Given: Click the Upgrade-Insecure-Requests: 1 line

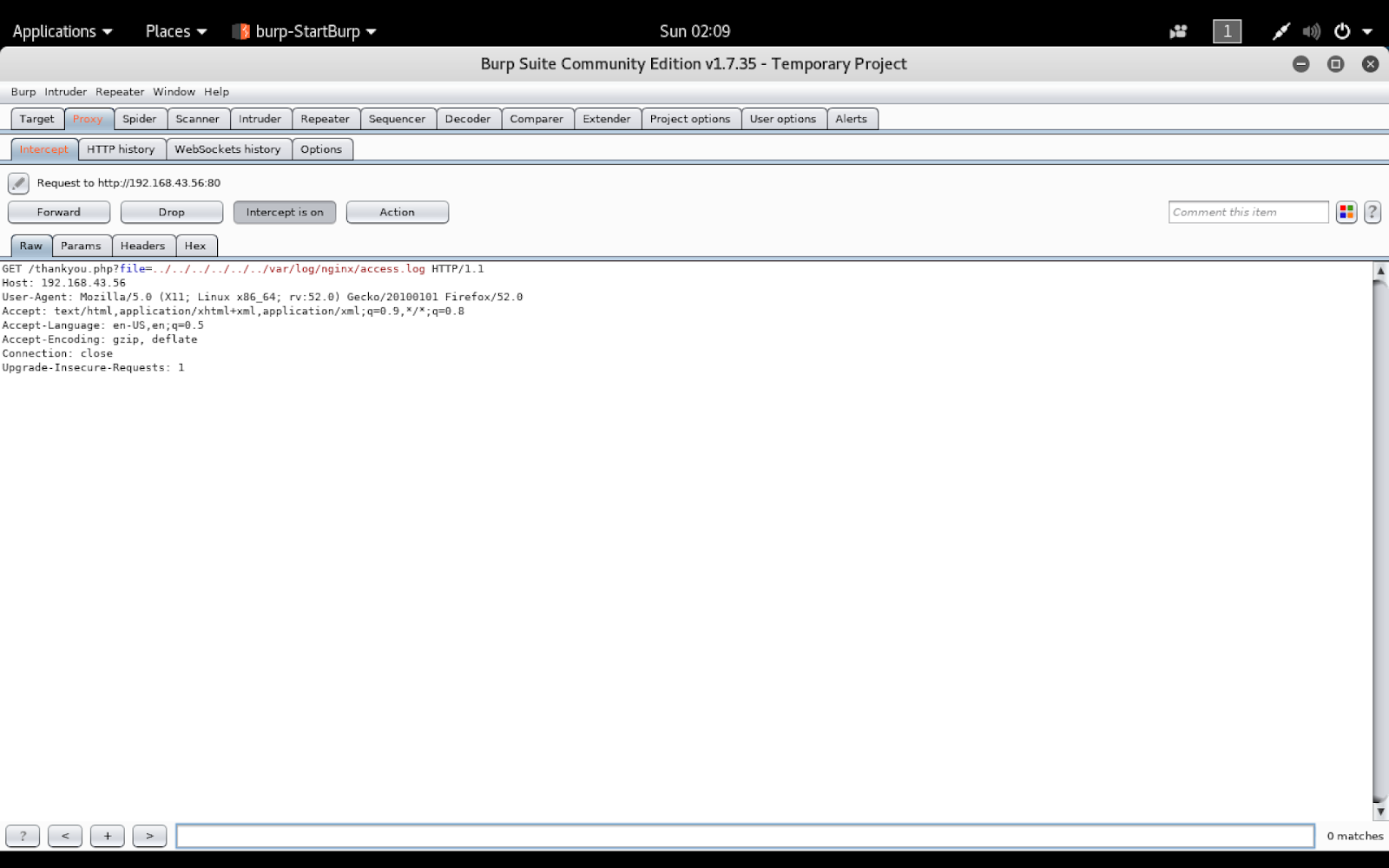Looking at the screenshot, I should [x=93, y=367].
